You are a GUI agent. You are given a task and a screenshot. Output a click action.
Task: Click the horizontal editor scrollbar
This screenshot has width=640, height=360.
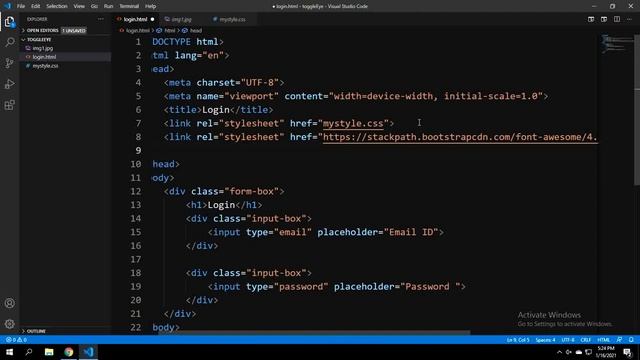click(314, 332)
